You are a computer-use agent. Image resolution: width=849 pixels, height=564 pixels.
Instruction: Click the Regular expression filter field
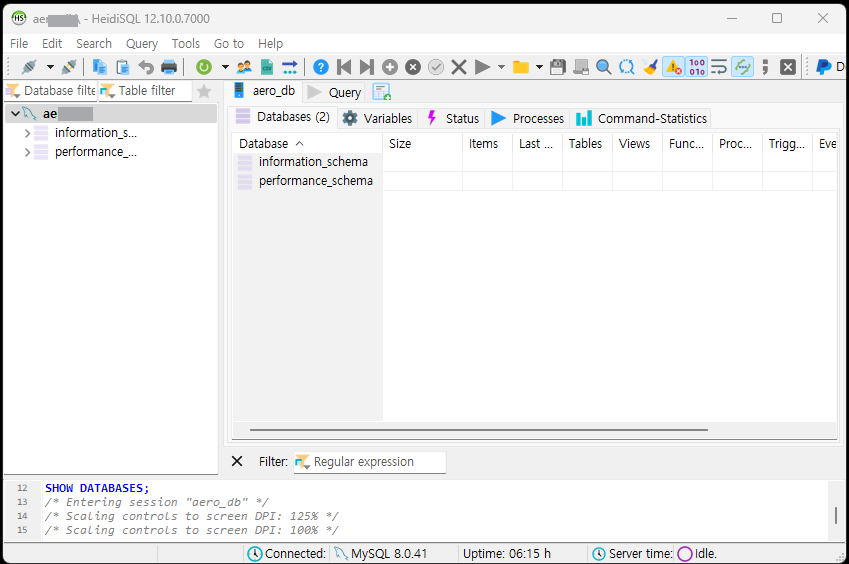click(370, 462)
